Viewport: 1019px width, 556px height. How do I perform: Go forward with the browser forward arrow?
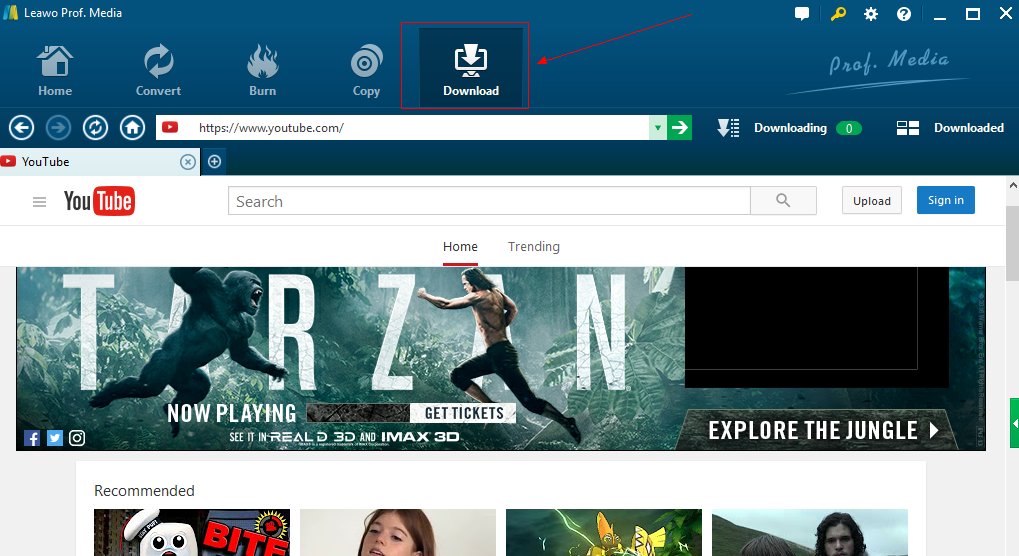58,127
